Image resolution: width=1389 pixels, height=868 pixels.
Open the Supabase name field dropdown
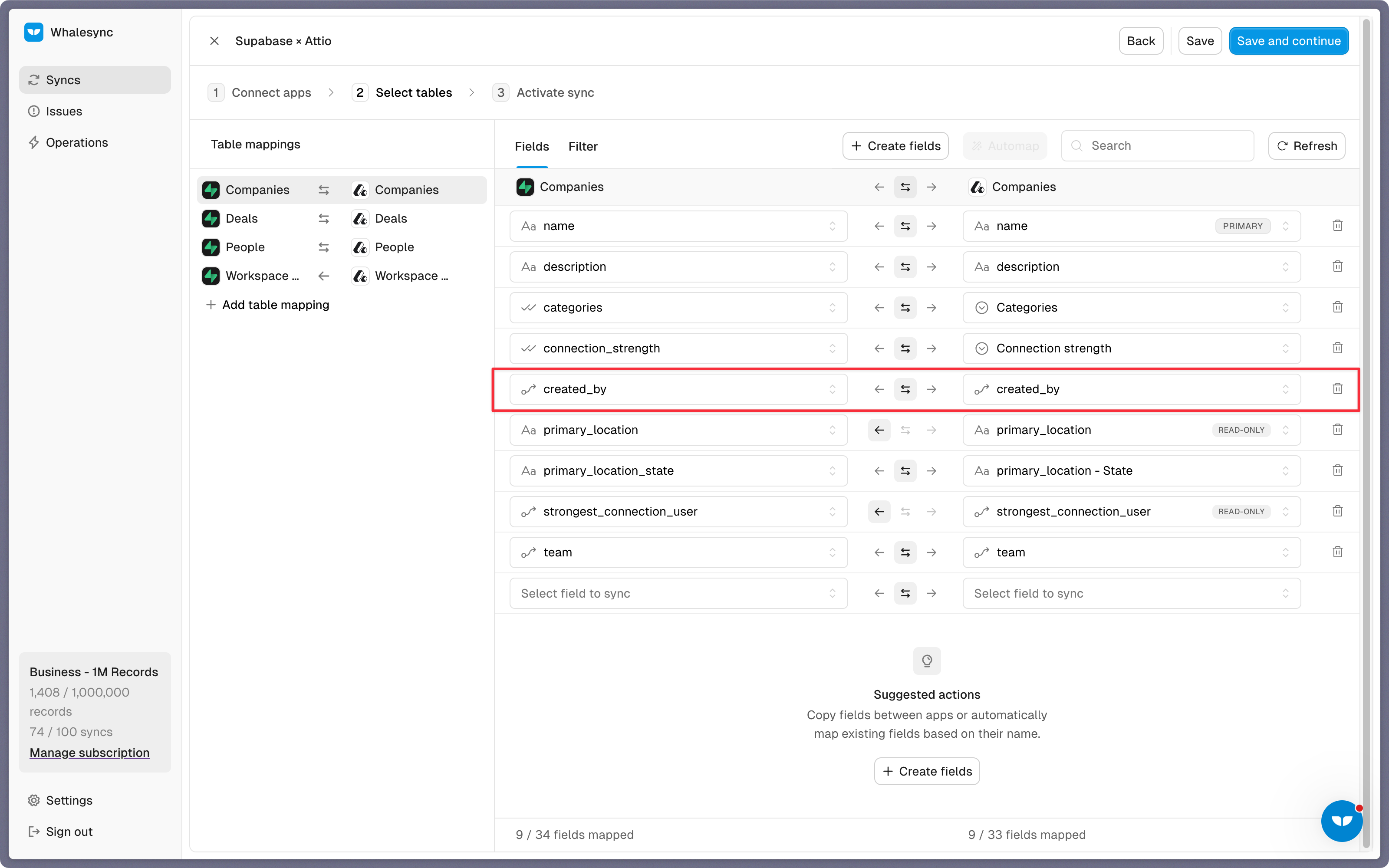[678, 226]
